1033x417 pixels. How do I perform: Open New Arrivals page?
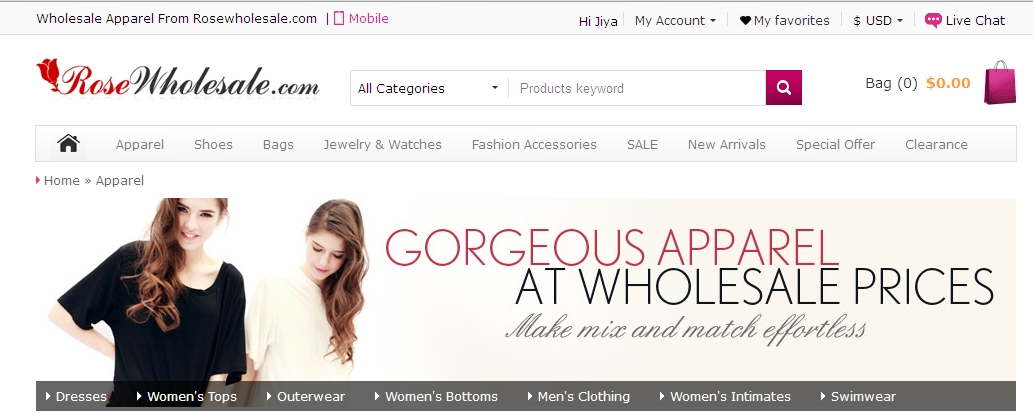[x=727, y=144]
